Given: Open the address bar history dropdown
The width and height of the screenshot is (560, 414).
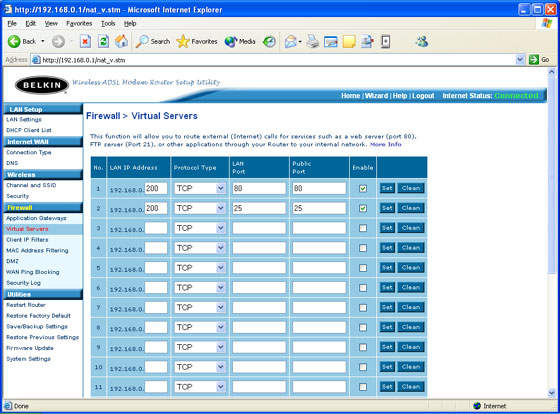Looking at the screenshot, I should pos(520,60).
